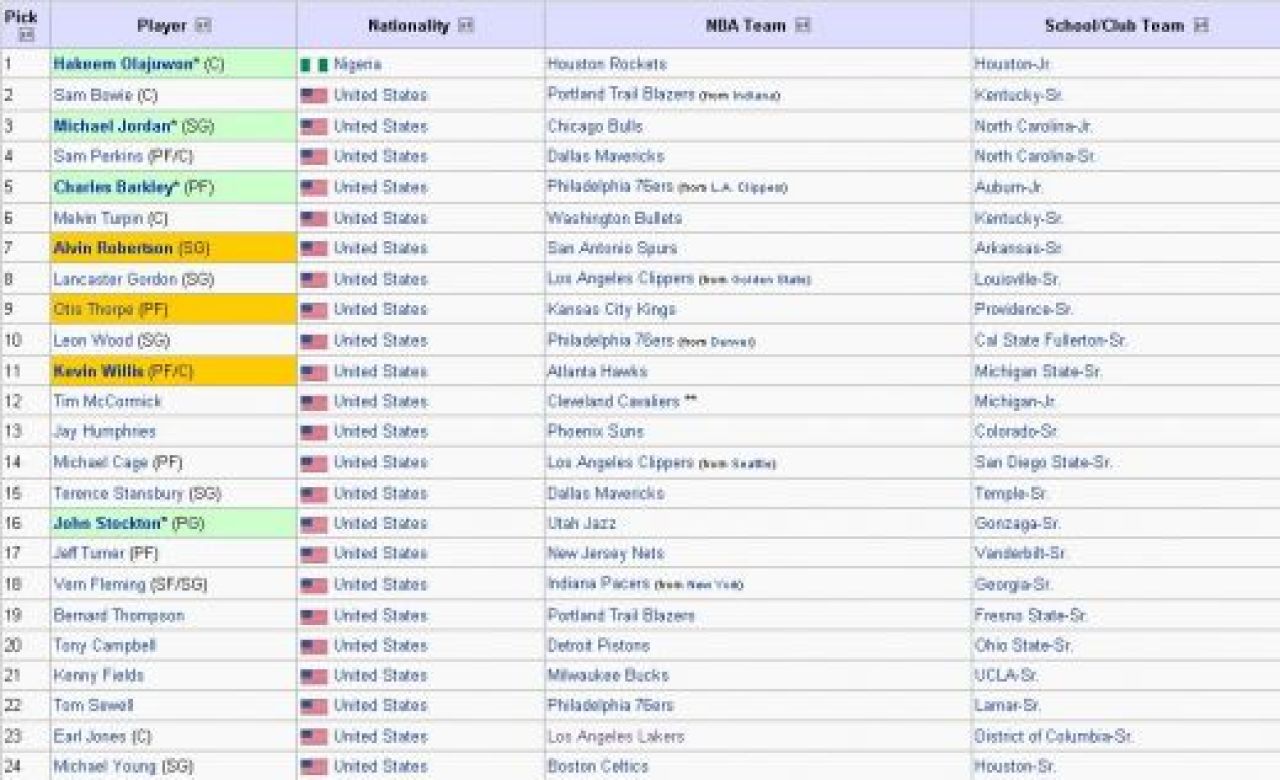Image resolution: width=1280 pixels, height=780 pixels.
Task: Open the Cleveland Cavaliers link
Action: [614, 401]
